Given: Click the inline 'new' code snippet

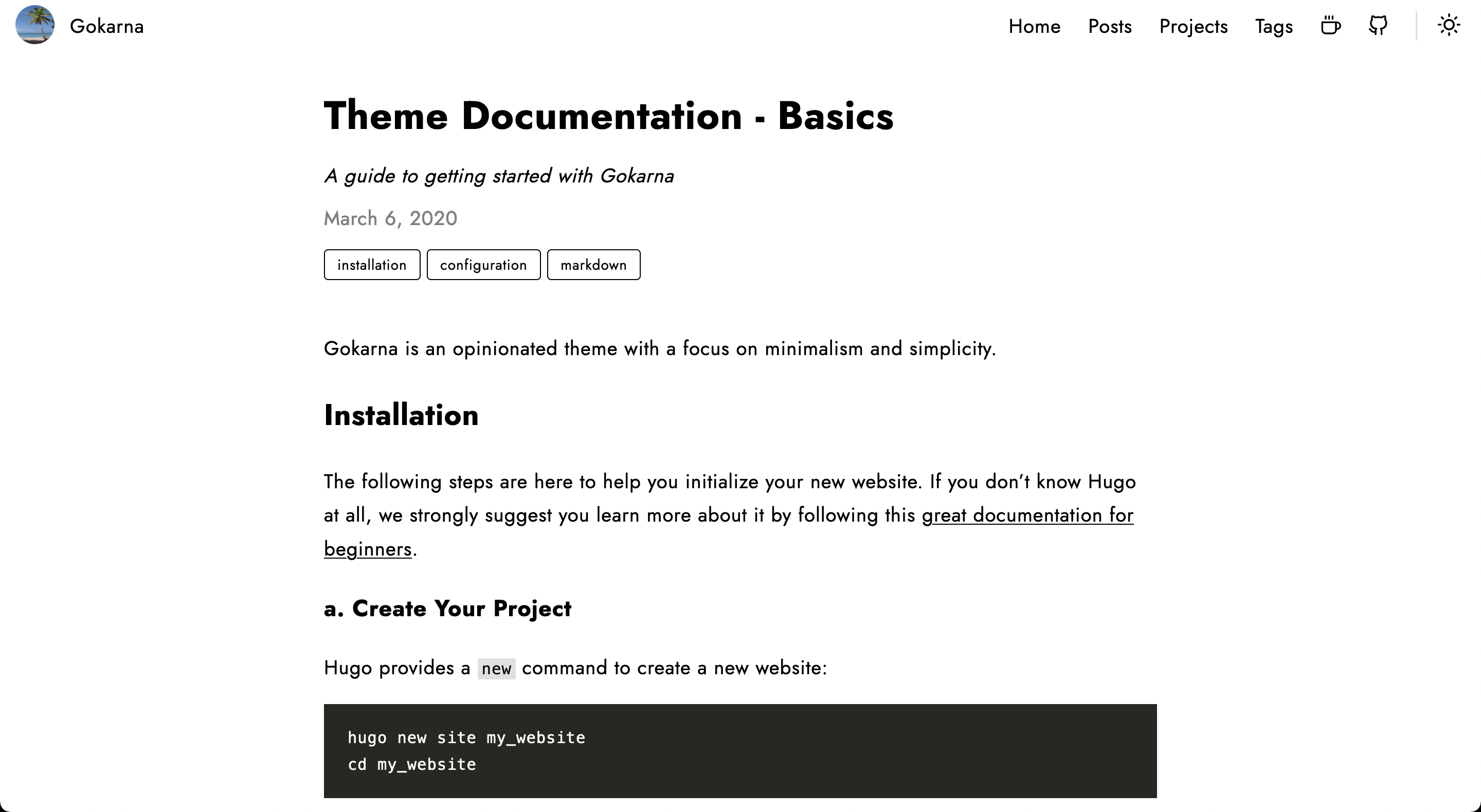Looking at the screenshot, I should 496,668.
